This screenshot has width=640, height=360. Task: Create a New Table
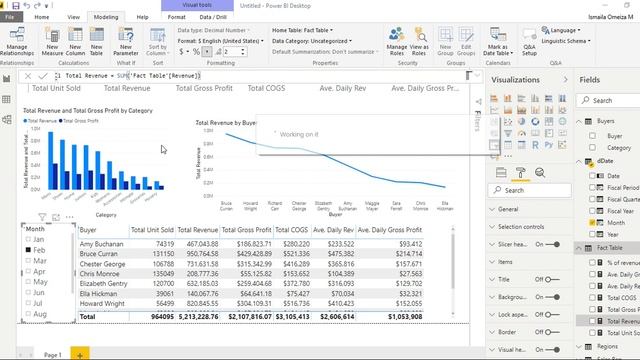(96, 41)
